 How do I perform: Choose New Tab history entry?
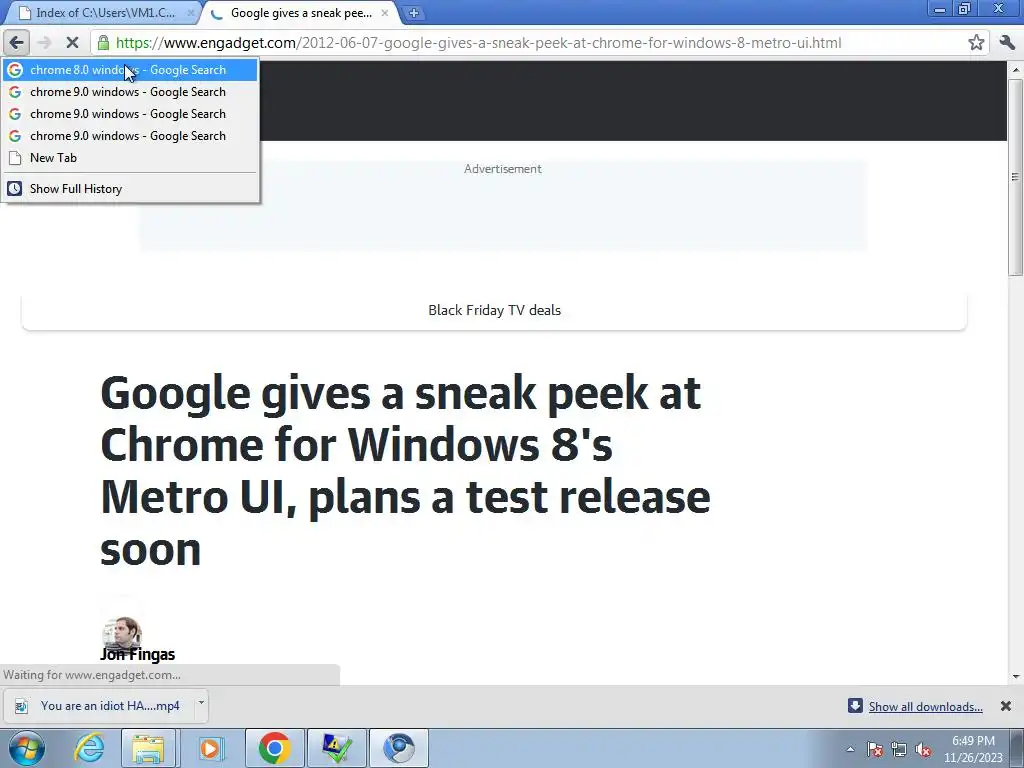click(130, 157)
